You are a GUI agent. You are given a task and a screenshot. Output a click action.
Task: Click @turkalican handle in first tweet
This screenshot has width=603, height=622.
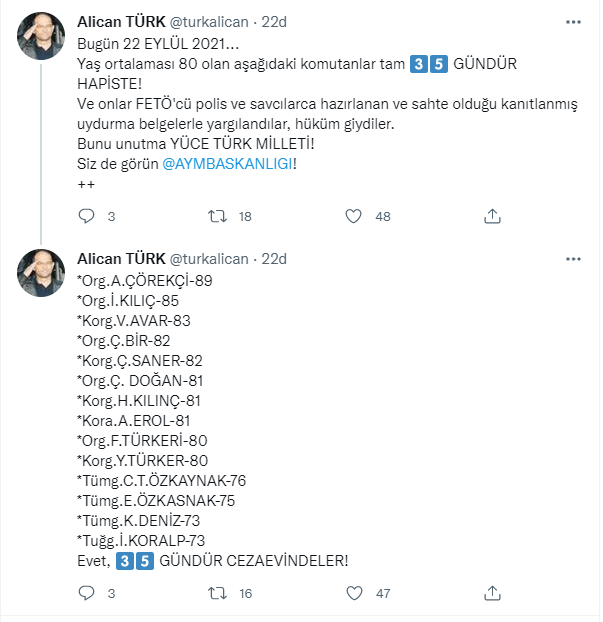coord(209,22)
